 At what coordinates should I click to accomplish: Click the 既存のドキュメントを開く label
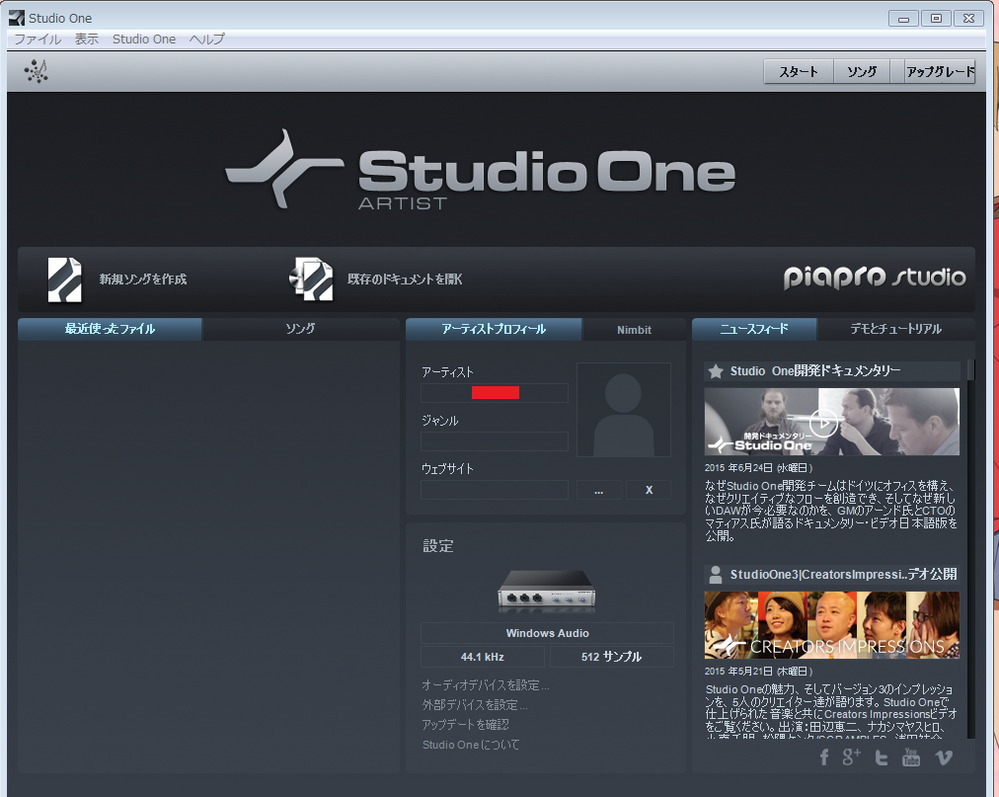click(x=405, y=279)
